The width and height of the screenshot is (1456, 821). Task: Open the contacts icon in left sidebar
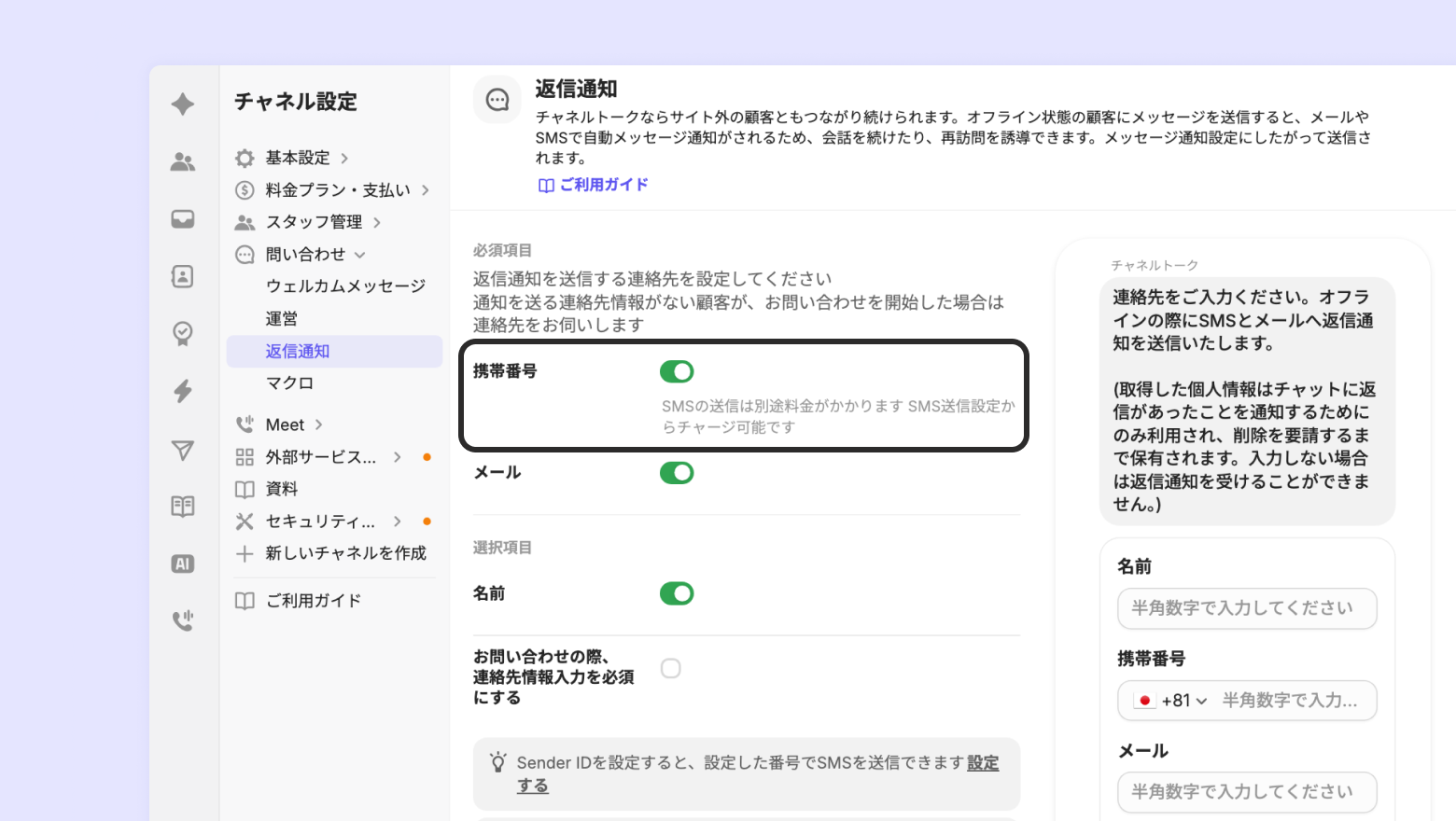pyautogui.click(x=183, y=276)
